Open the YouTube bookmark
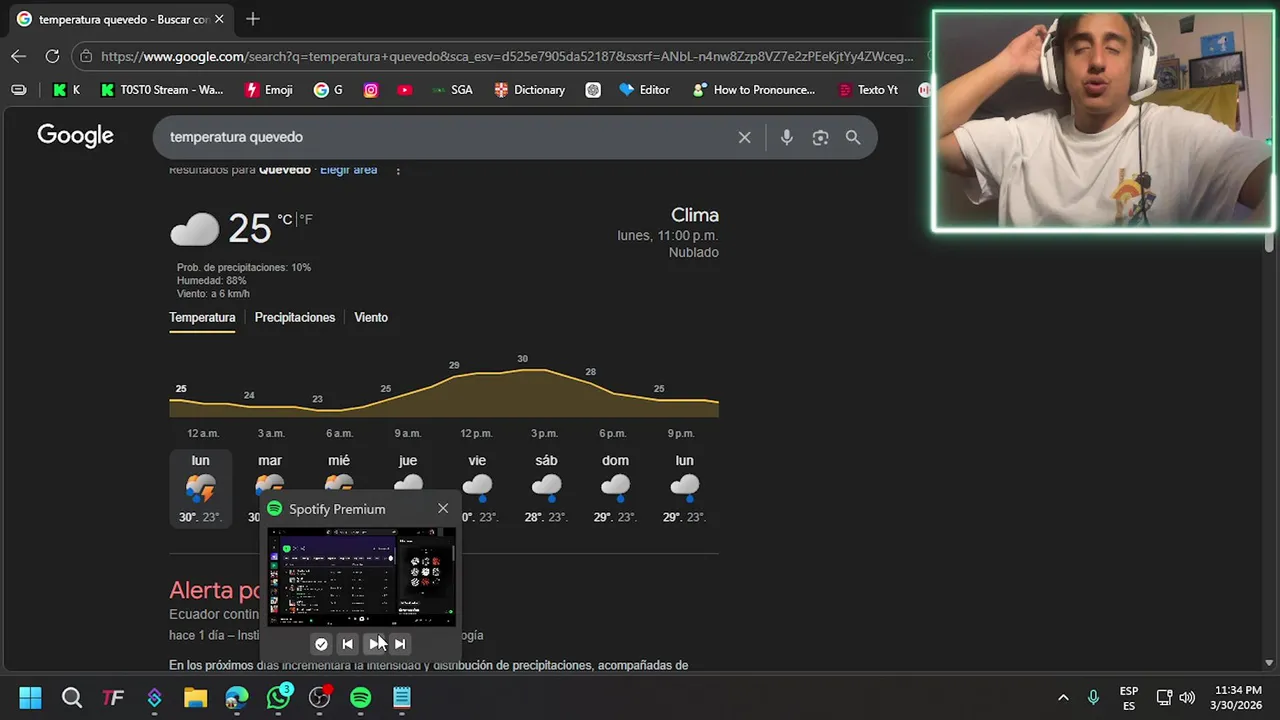 (404, 90)
